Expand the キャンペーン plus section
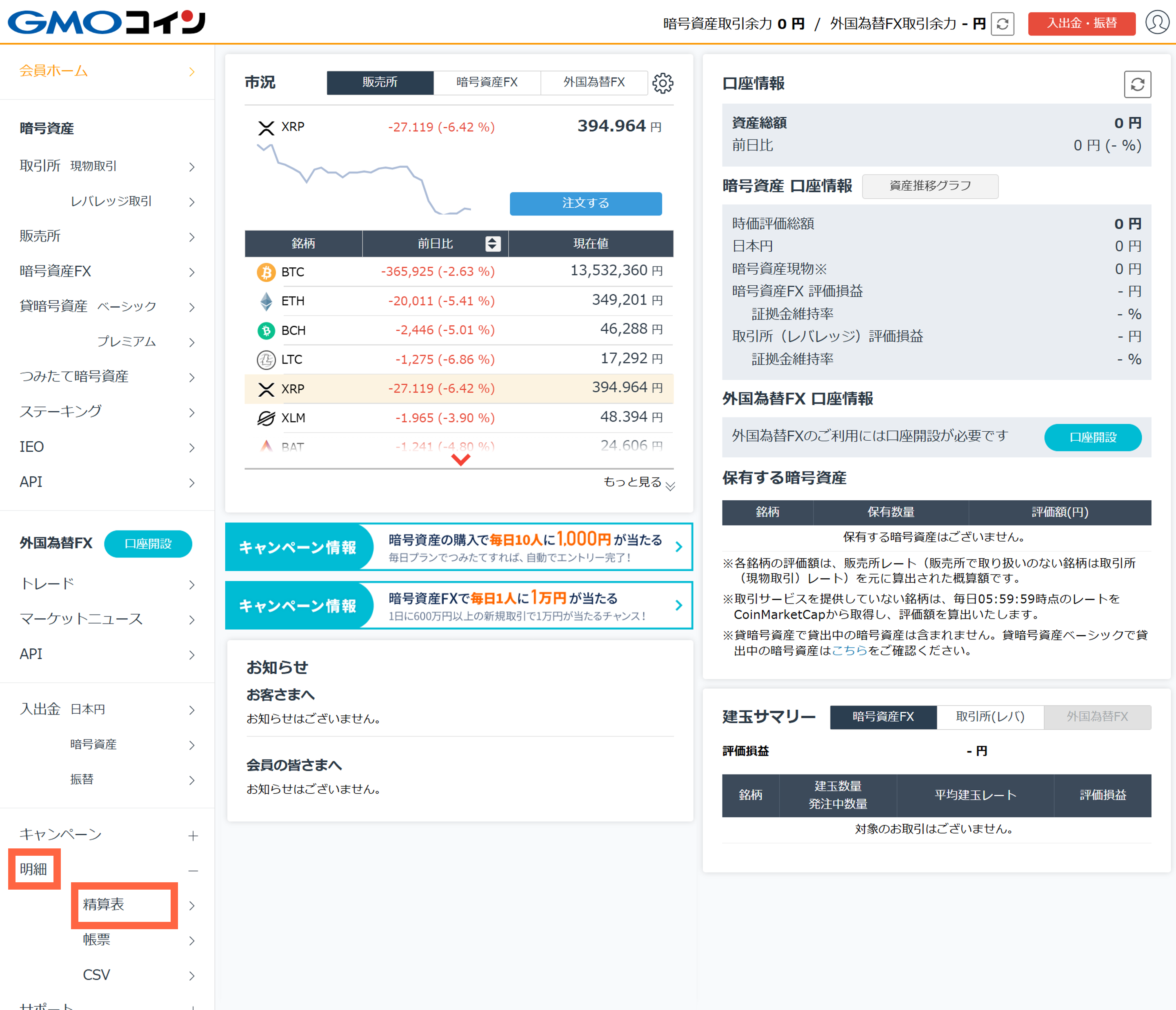The width and height of the screenshot is (1176, 1010). [x=193, y=836]
